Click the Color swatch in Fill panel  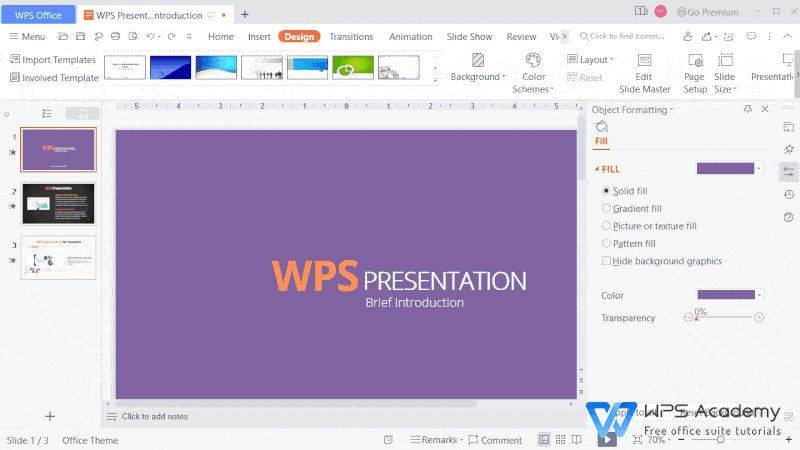click(726, 295)
